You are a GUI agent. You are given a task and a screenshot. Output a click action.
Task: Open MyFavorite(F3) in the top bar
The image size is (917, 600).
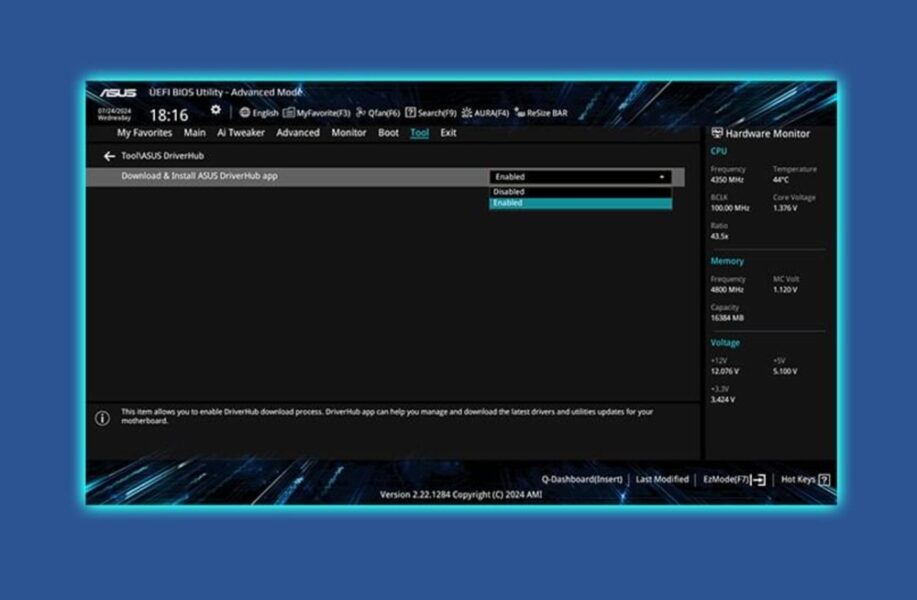click(x=316, y=113)
